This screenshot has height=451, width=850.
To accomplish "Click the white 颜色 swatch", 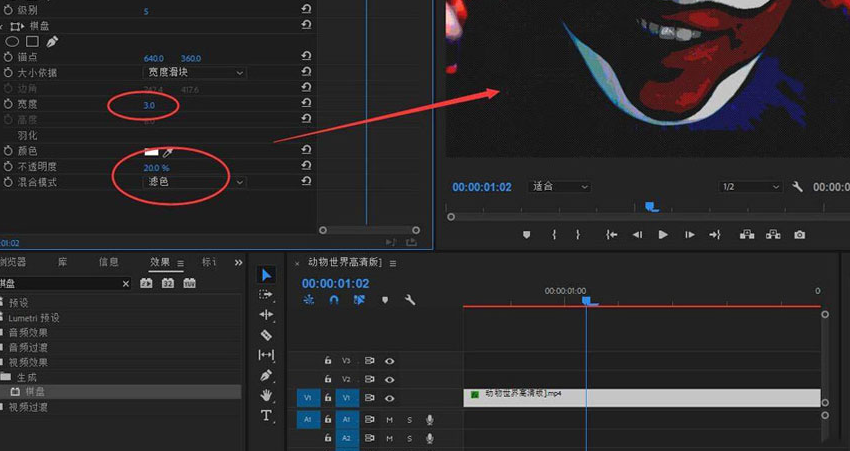I will click(x=151, y=152).
